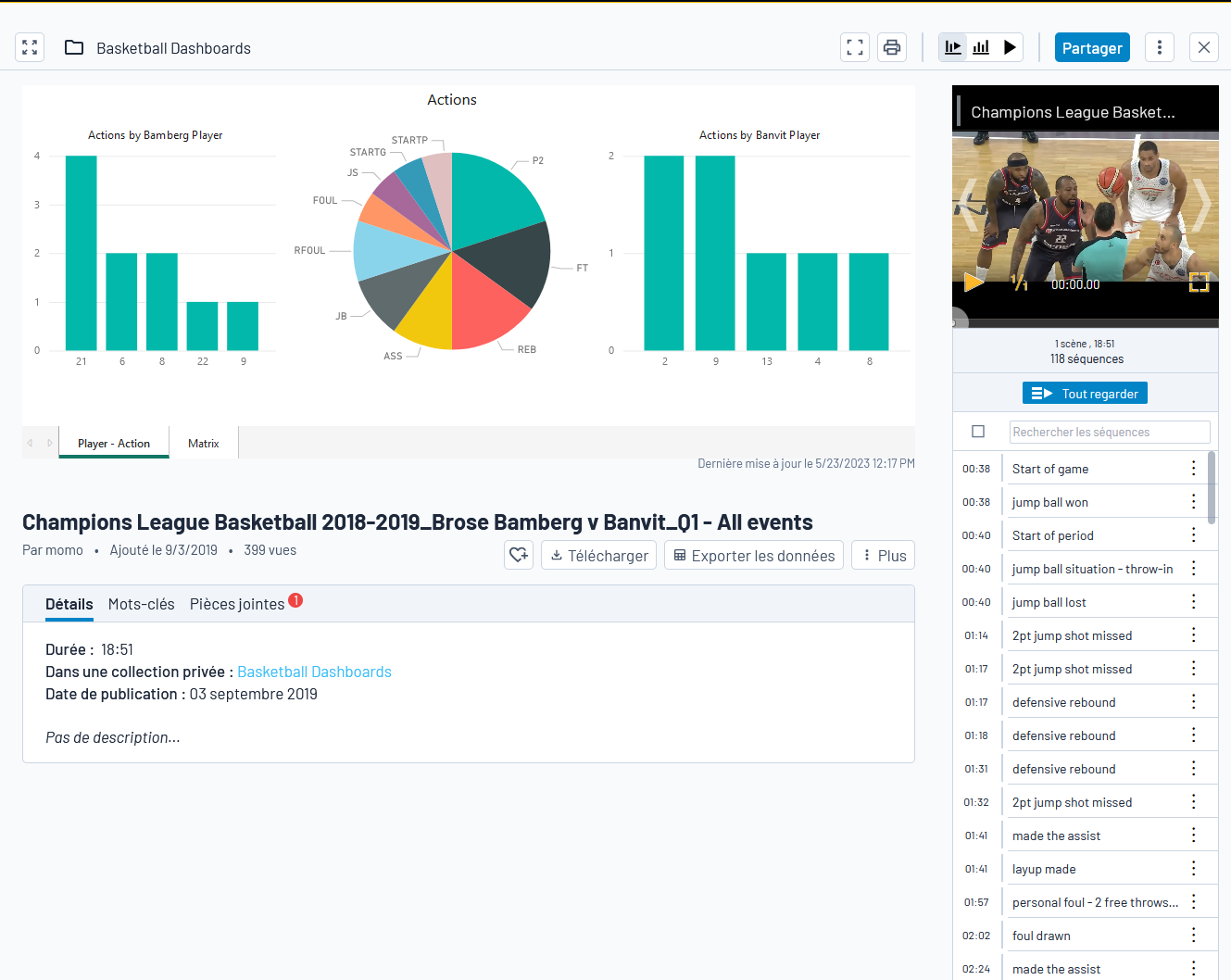Viewport: 1231px width, 980px height.
Task: Select the video-only view mode
Action: coord(1010,47)
